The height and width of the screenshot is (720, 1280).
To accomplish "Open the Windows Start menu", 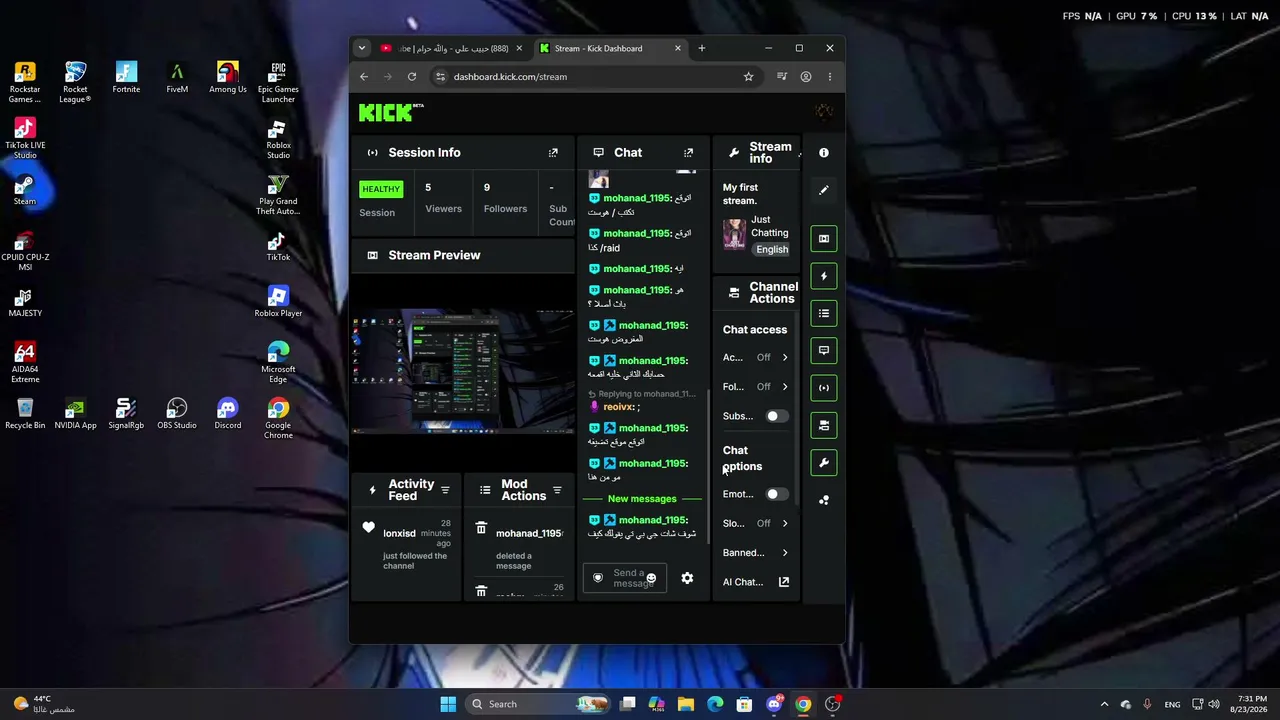I will coord(448,704).
